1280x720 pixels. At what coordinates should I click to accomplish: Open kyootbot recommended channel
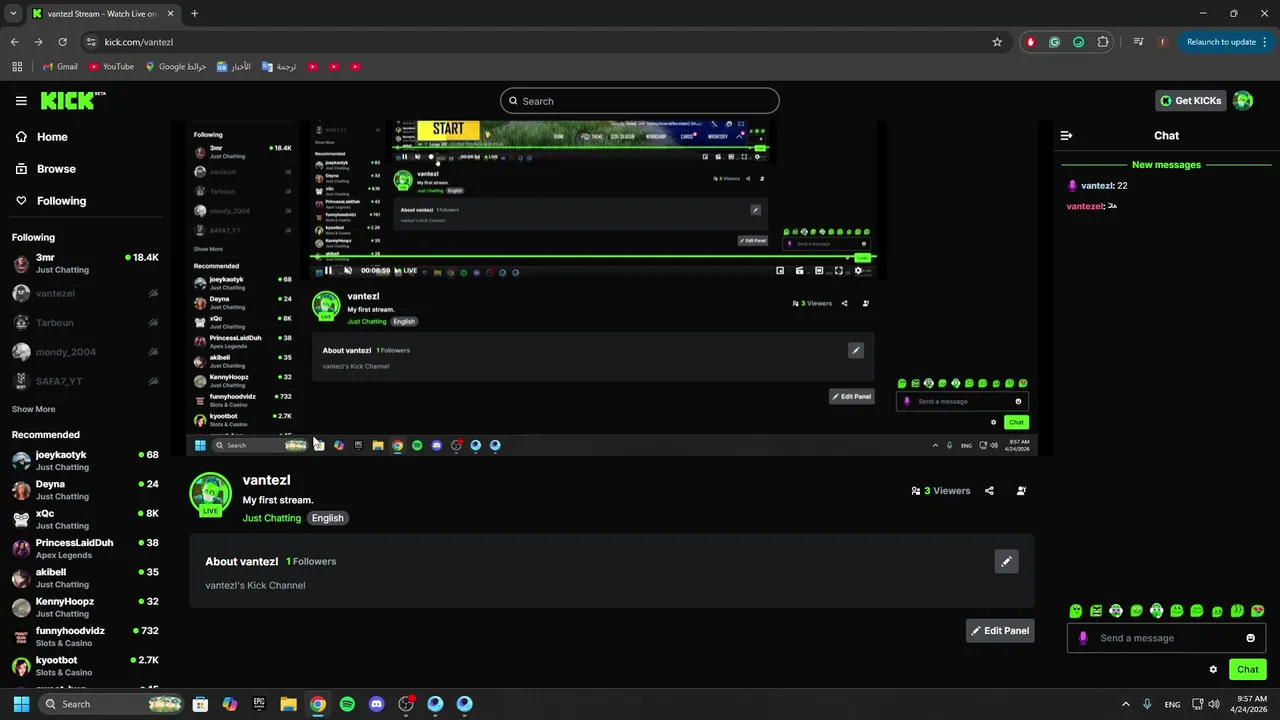coord(85,666)
